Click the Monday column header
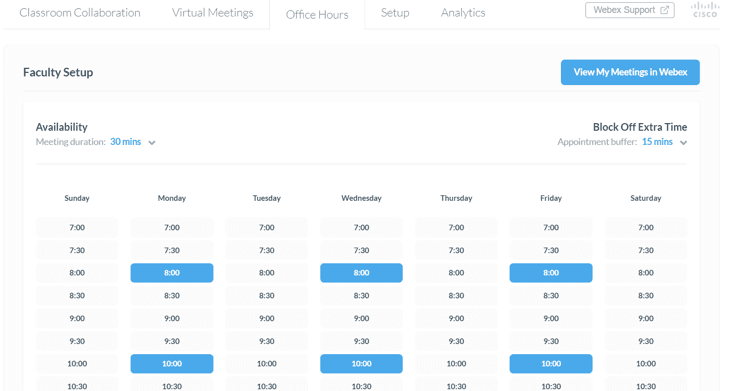 coord(172,198)
